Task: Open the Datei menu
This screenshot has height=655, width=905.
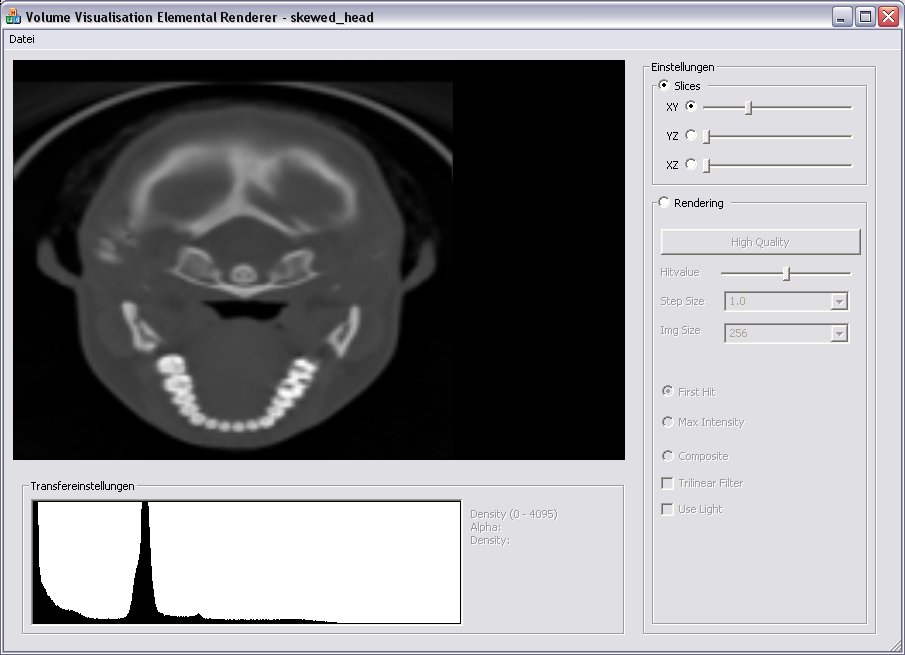Action: pyautogui.click(x=22, y=39)
